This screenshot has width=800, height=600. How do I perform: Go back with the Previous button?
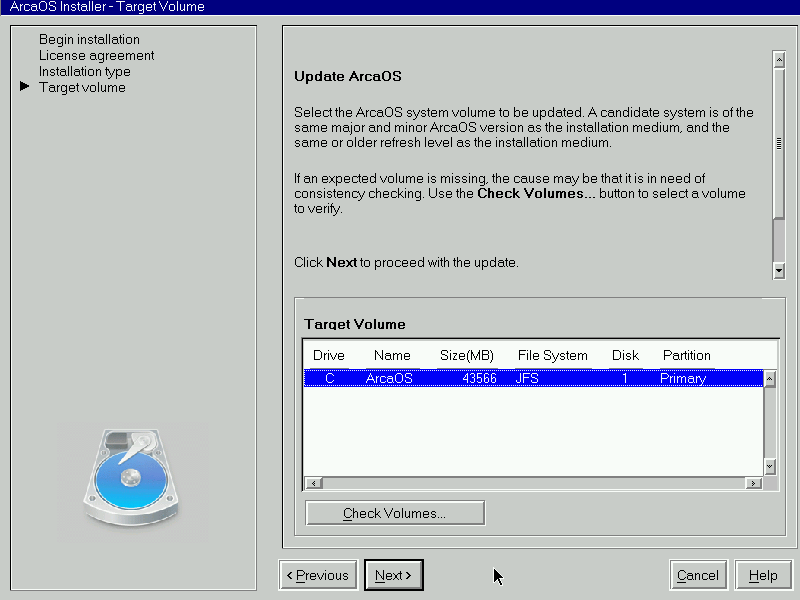pyautogui.click(x=318, y=575)
